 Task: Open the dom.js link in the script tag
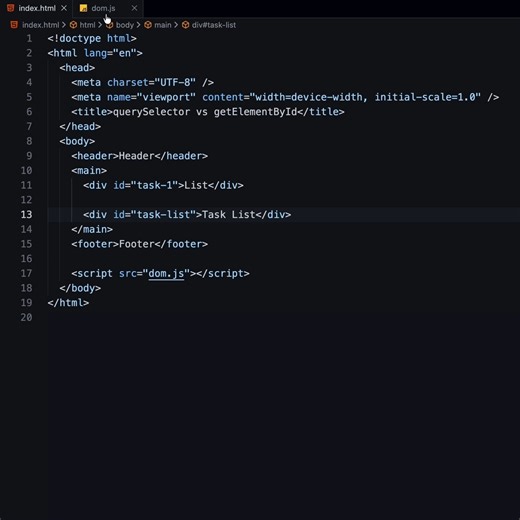tap(166, 273)
